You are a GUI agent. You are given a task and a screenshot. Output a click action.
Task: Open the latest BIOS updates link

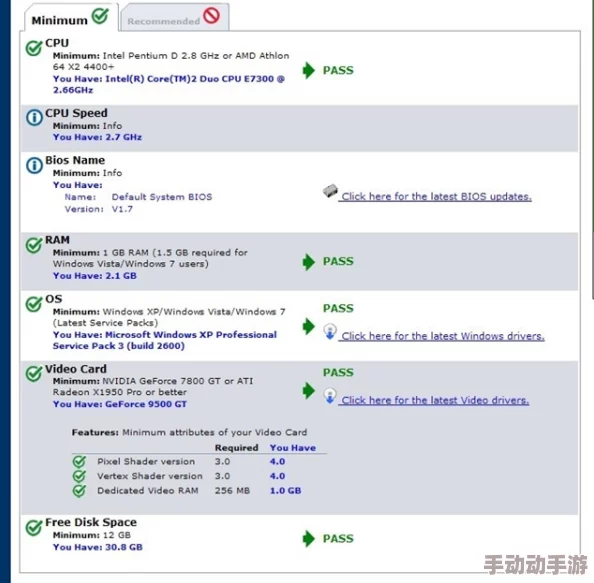[436, 197]
